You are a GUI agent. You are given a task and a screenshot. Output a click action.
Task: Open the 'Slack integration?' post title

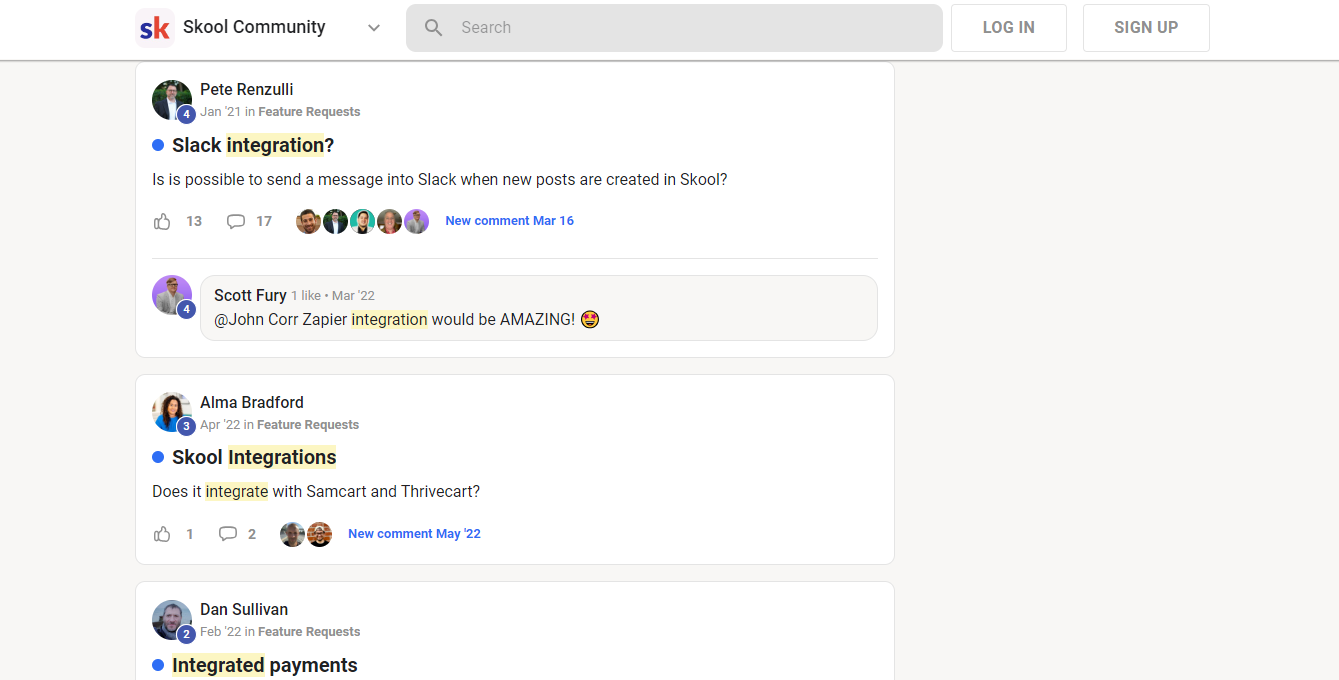click(x=253, y=145)
